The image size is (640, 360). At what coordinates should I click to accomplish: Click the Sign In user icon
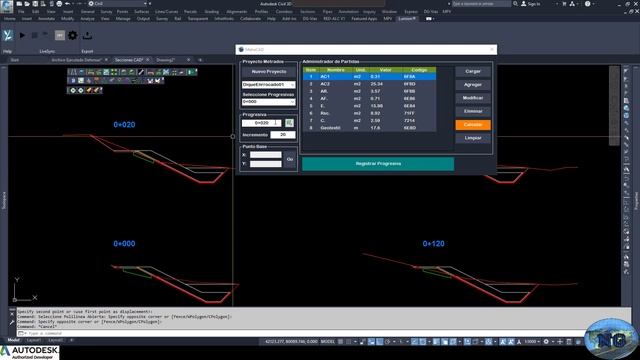pyautogui.click(x=524, y=4)
